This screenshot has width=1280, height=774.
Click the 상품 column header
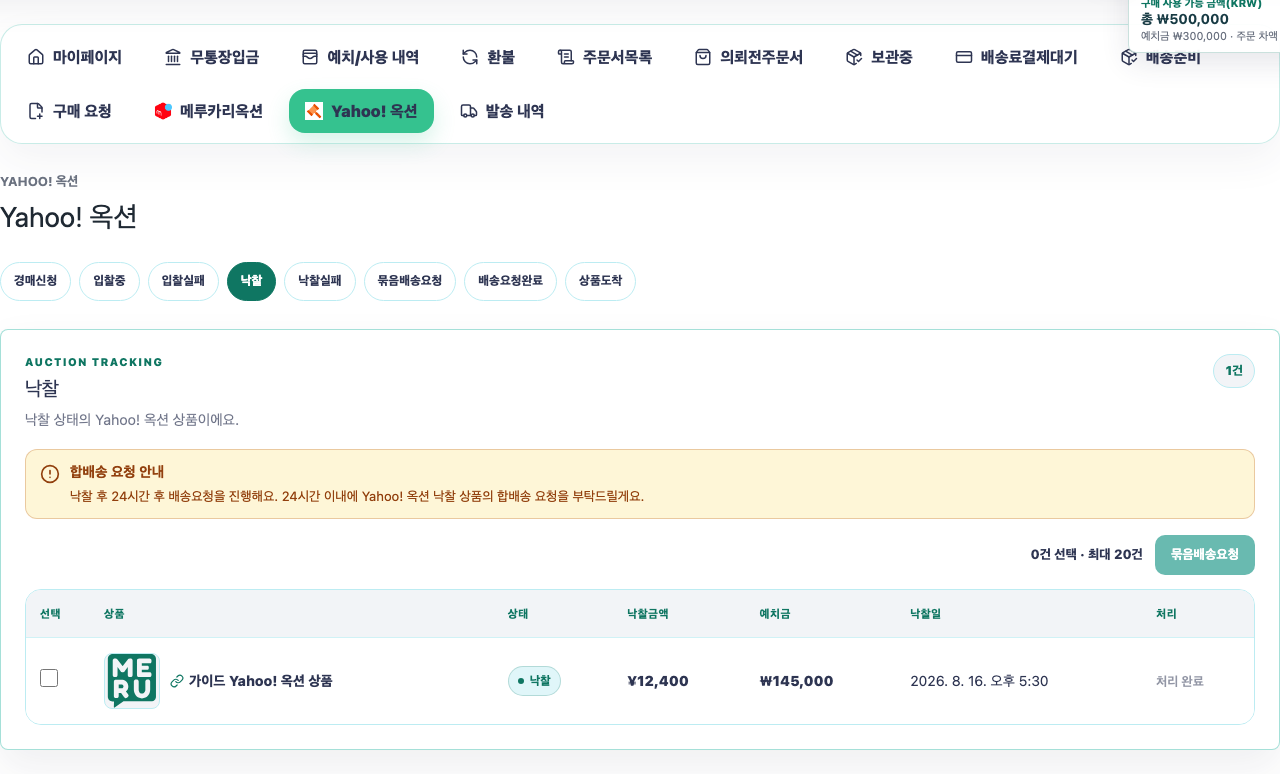pyautogui.click(x=114, y=614)
